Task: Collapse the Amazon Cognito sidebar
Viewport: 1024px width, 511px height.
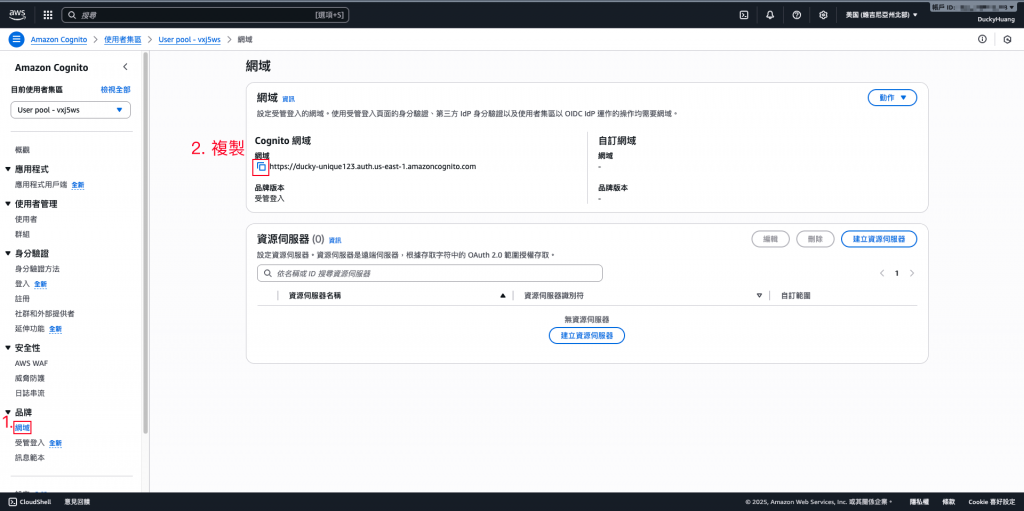Action: [x=125, y=67]
